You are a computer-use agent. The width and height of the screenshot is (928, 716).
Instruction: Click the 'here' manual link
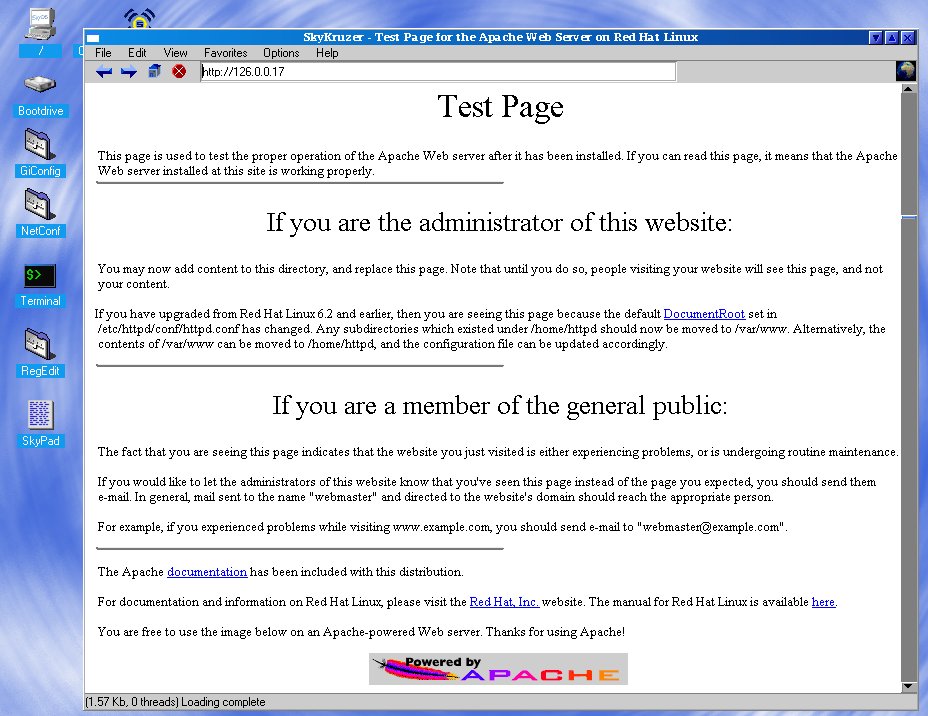pos(823,602)
